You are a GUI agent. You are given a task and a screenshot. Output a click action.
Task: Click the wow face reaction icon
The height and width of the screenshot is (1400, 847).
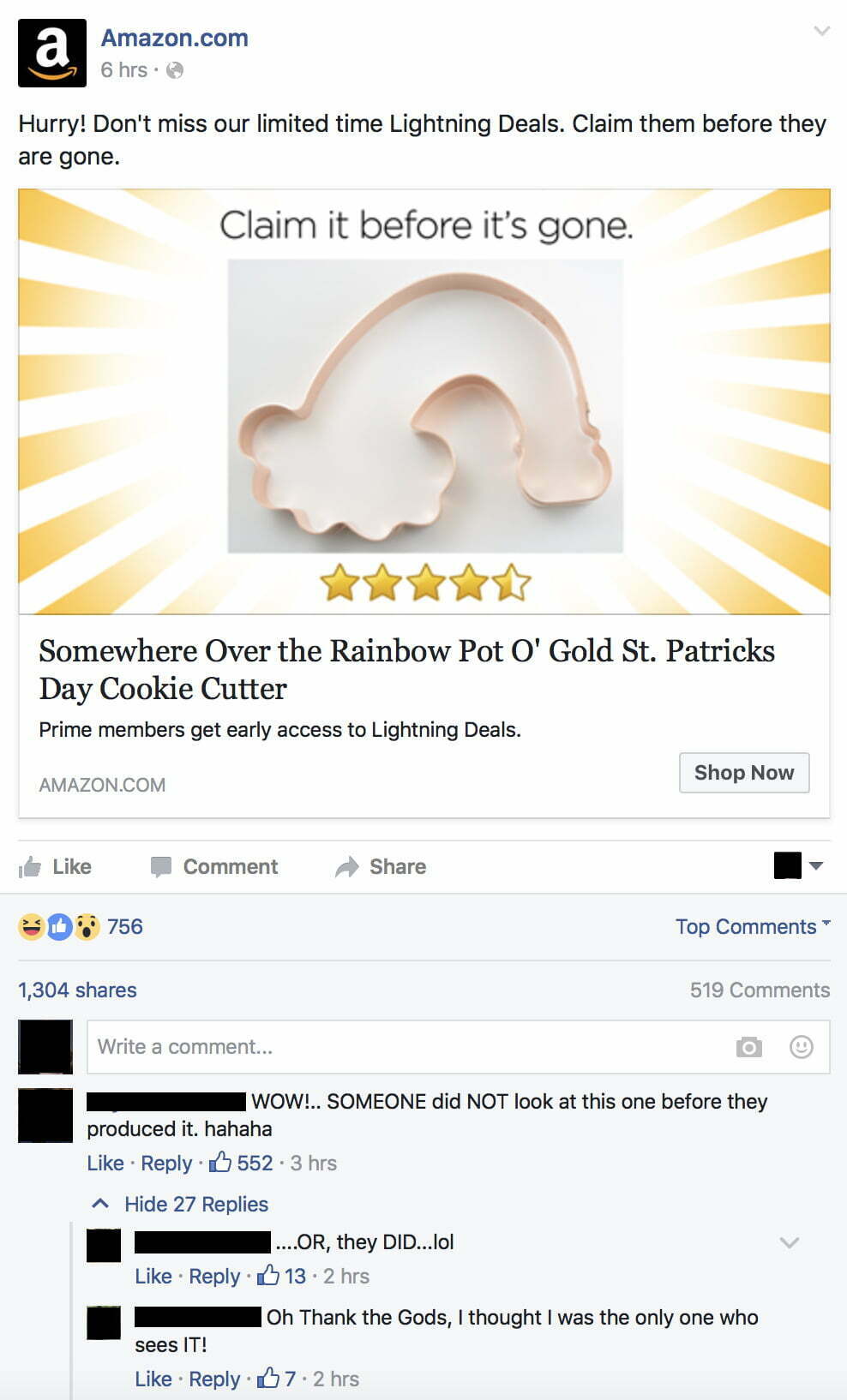pos(87,926)
